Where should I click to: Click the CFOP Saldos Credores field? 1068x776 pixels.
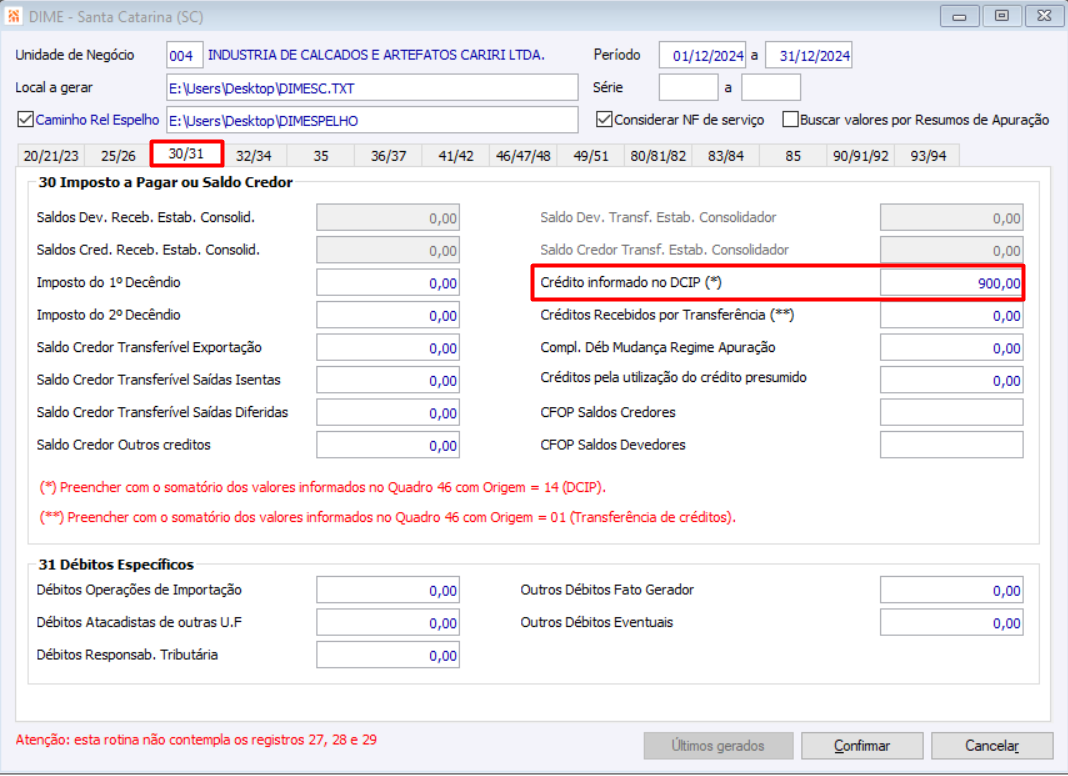pos(952,413)
